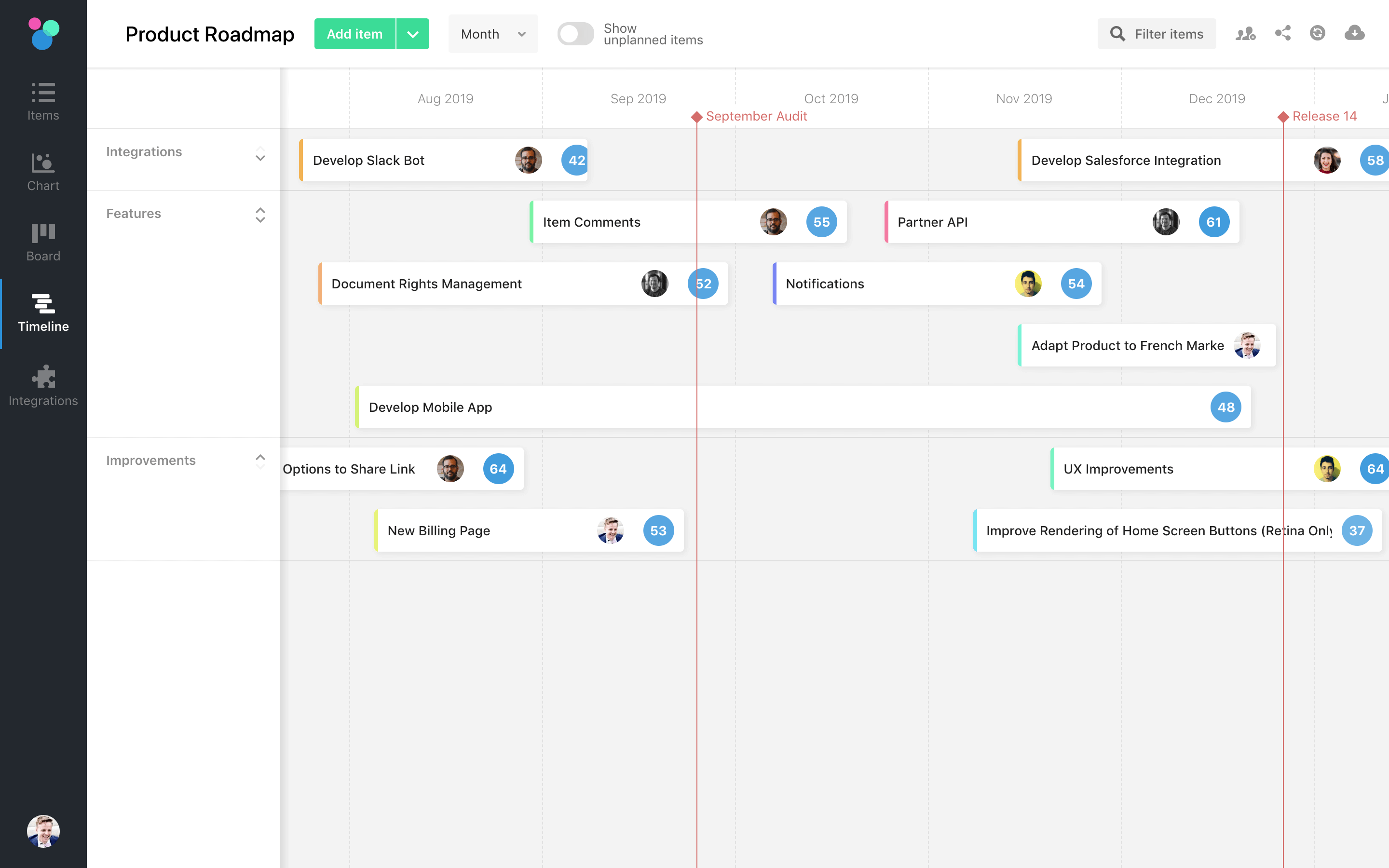Open the Month timescale dropdown
This screenshot has width=1389, height=868.
(x=492, y=34)
